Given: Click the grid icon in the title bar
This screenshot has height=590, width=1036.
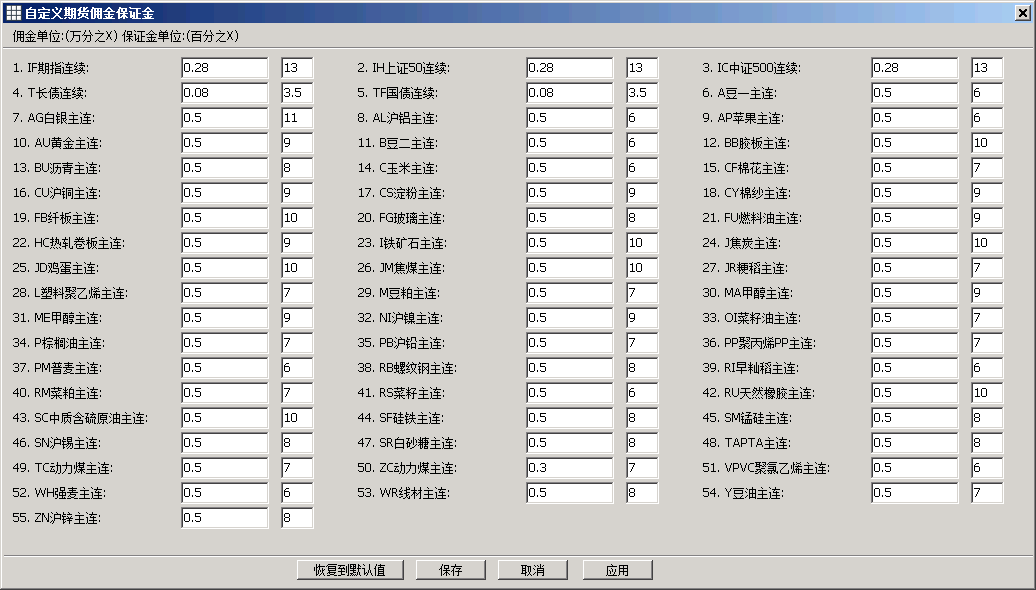Looking at the screenshot, I should coord(13,11).
